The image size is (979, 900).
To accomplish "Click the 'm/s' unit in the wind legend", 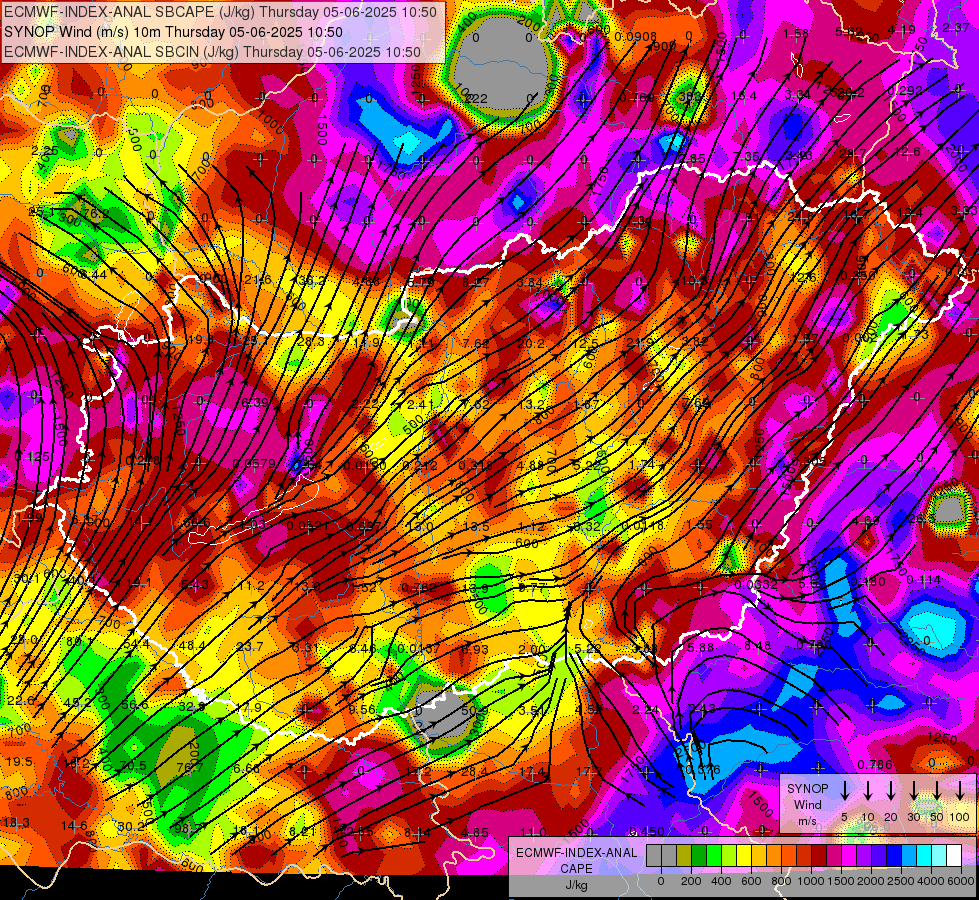I will tap(807, 821).
